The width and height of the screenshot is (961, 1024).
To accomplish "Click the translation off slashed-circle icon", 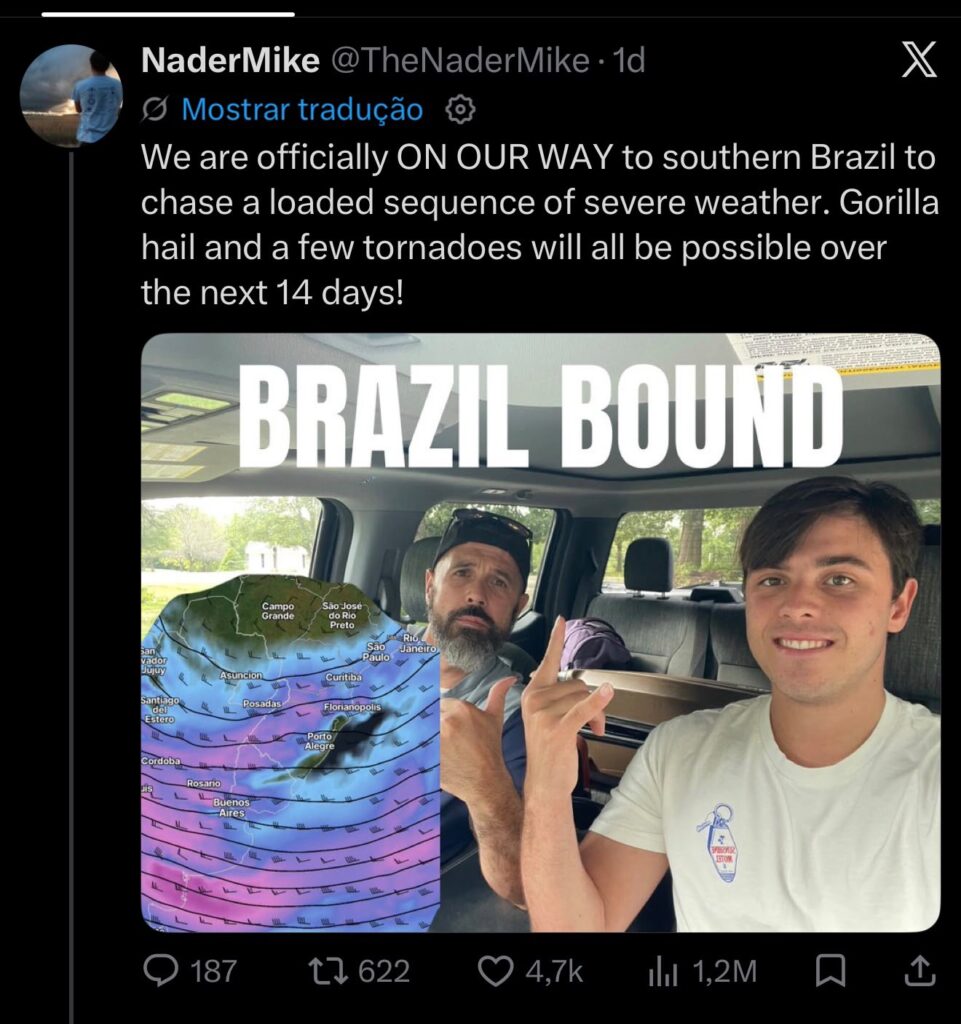I will 154,110.
